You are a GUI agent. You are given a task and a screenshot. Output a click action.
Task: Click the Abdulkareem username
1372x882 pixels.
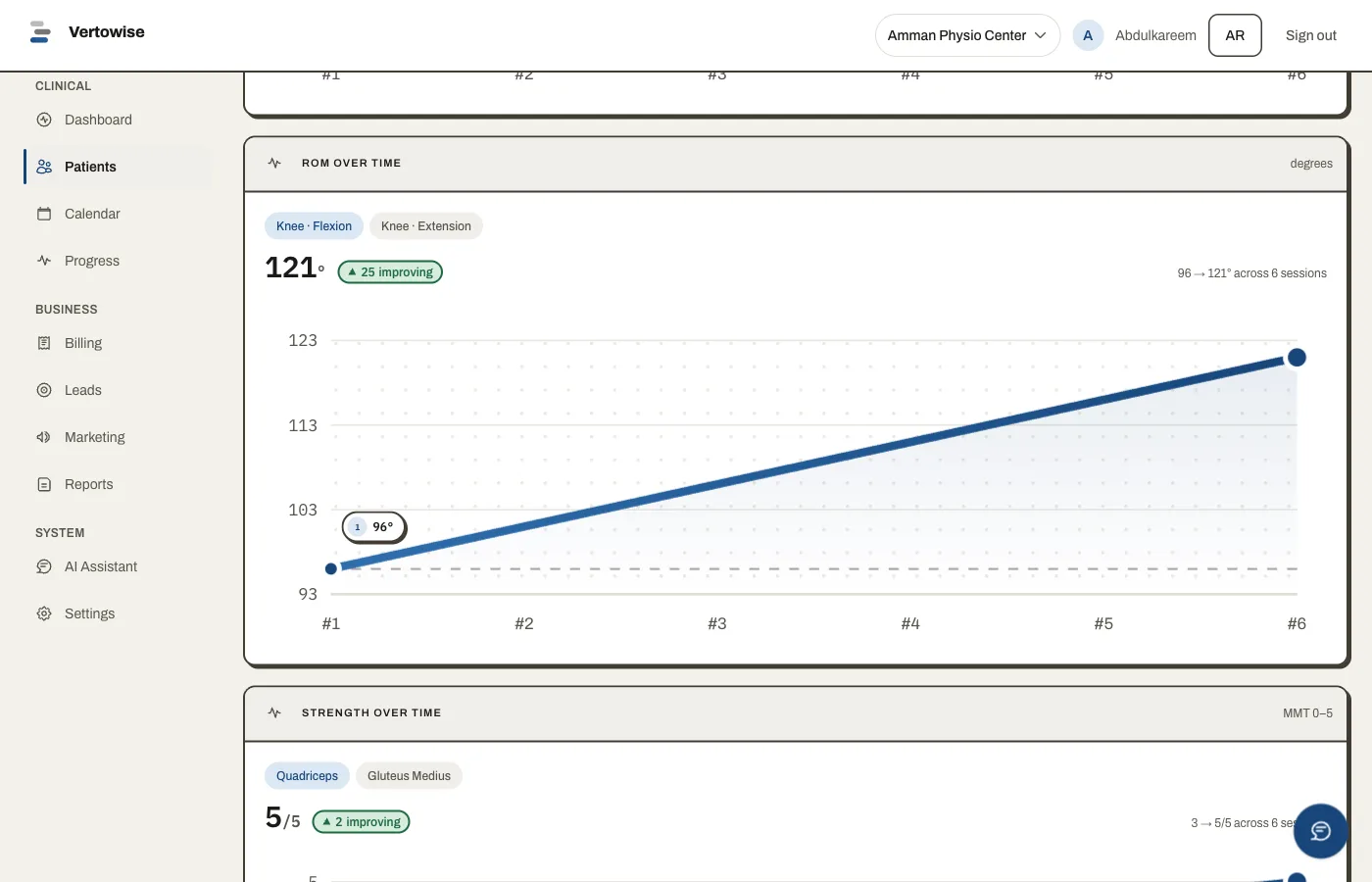click(1155, 35)
